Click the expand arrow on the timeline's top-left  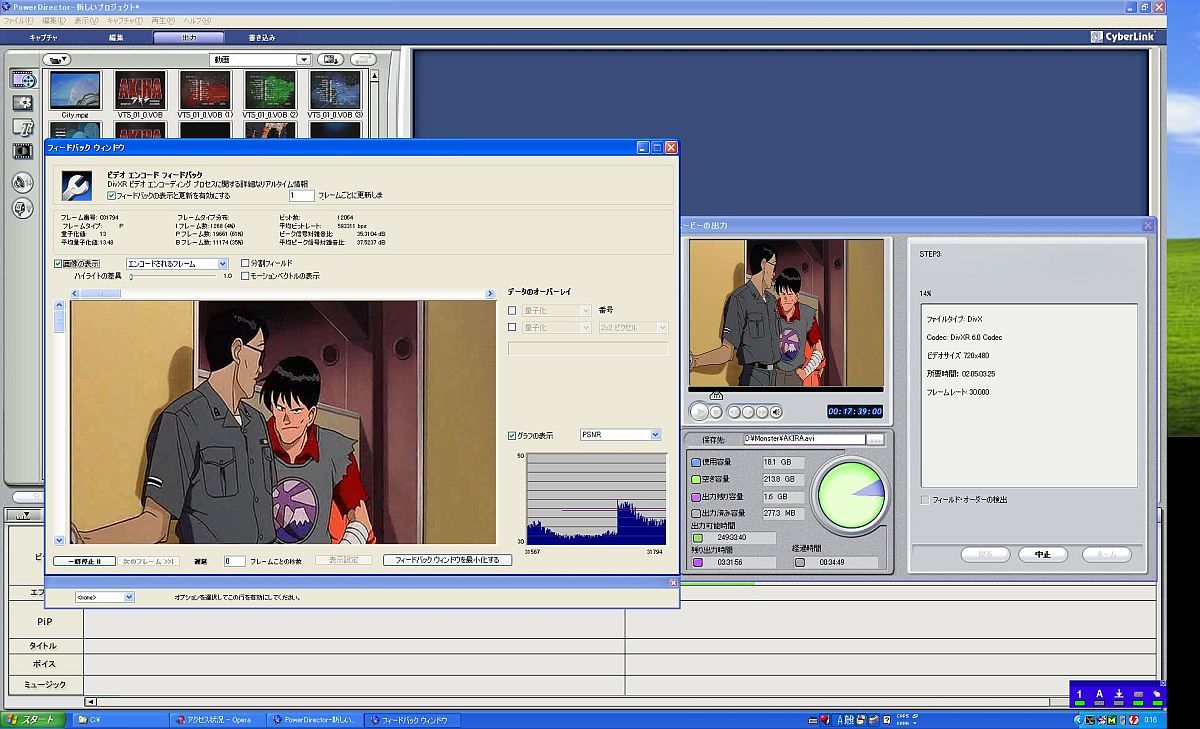[26, 515]
